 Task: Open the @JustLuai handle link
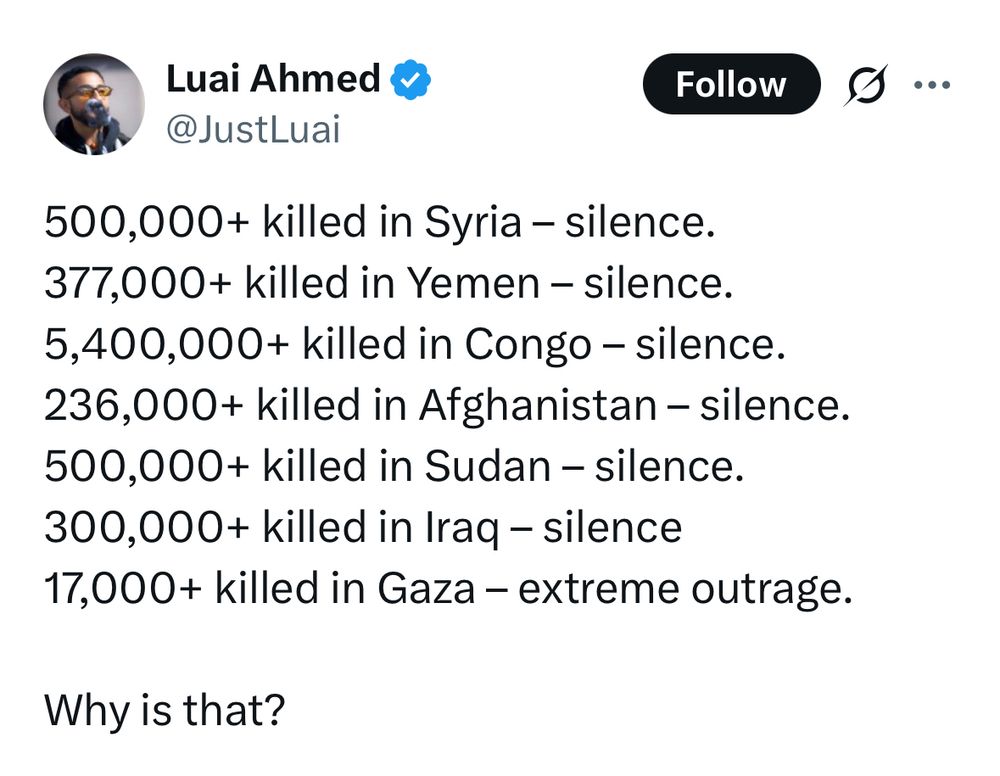pyautogui.click(x=253, y=129)
